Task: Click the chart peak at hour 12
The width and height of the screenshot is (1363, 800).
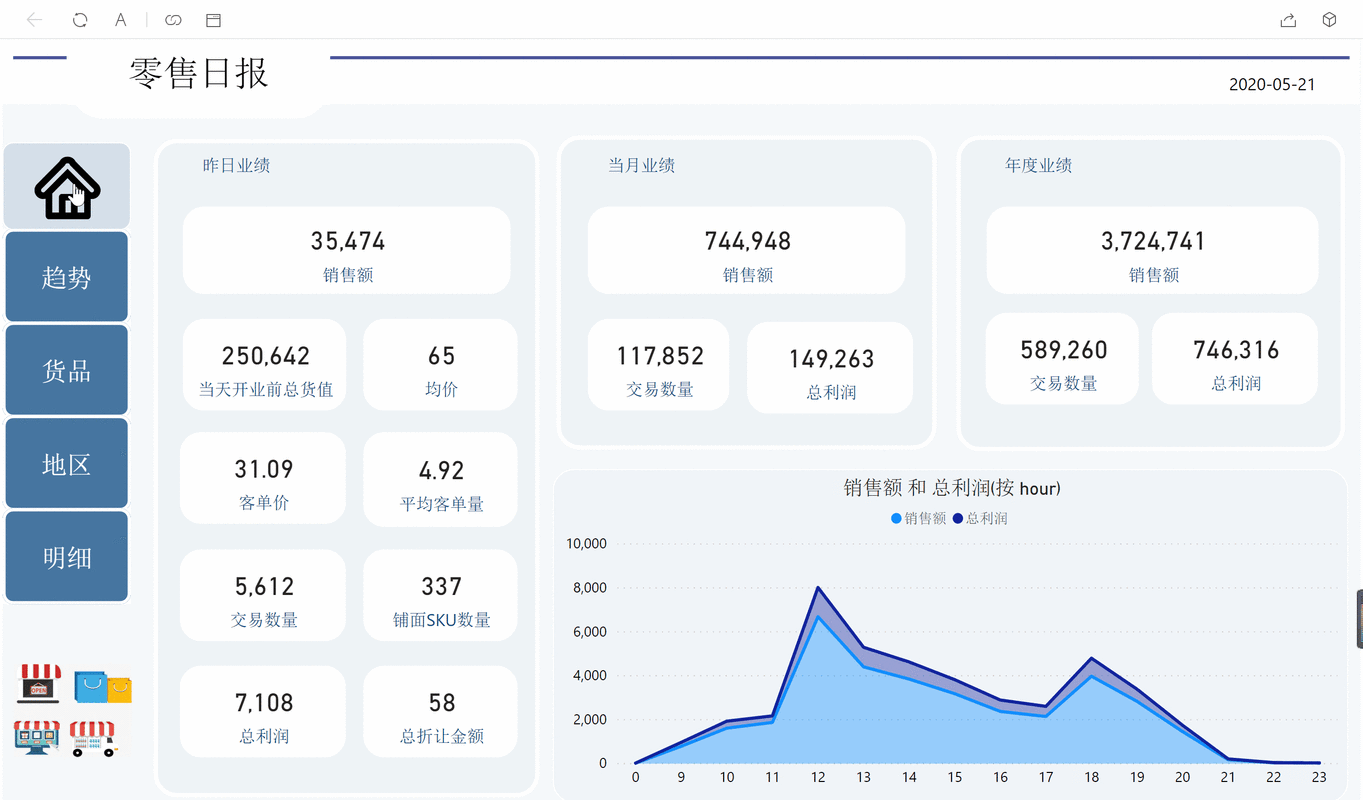Action: click(x=818, y=589)
